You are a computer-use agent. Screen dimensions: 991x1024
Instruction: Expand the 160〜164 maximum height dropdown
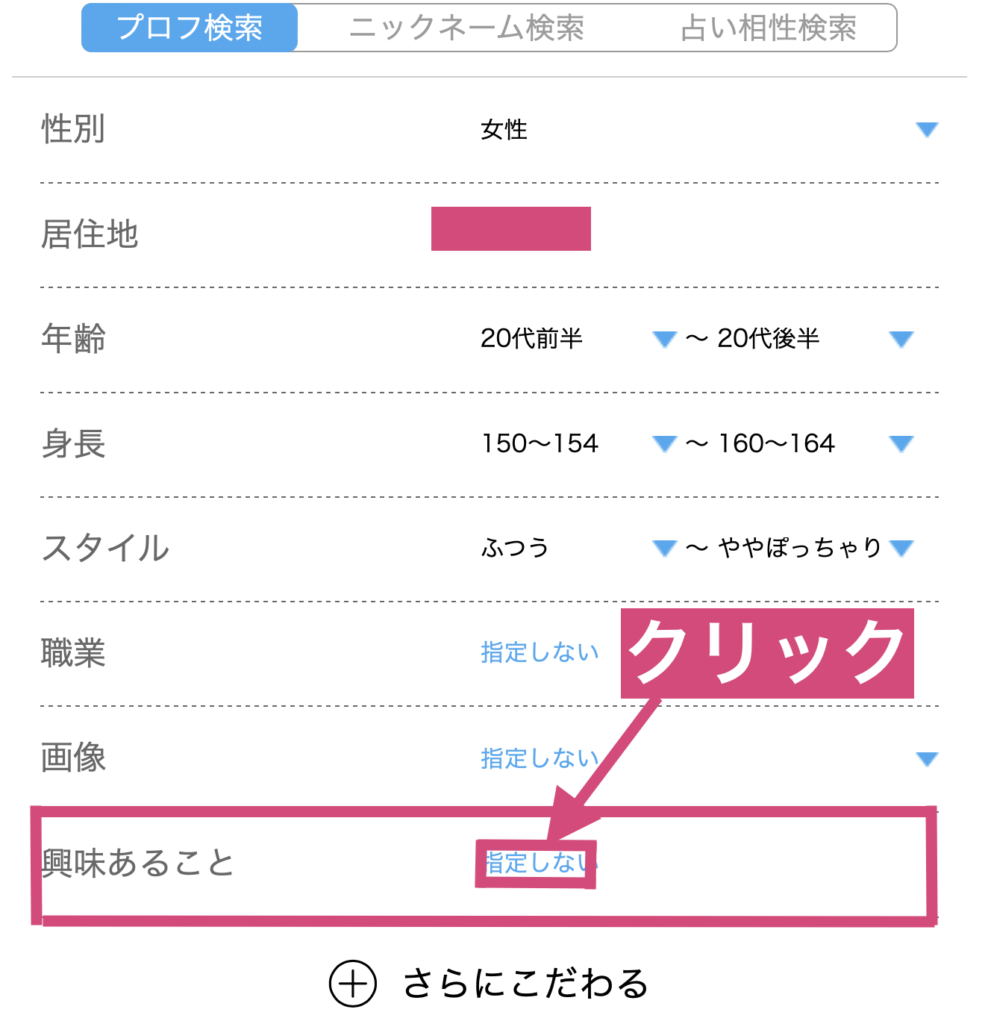901,443
